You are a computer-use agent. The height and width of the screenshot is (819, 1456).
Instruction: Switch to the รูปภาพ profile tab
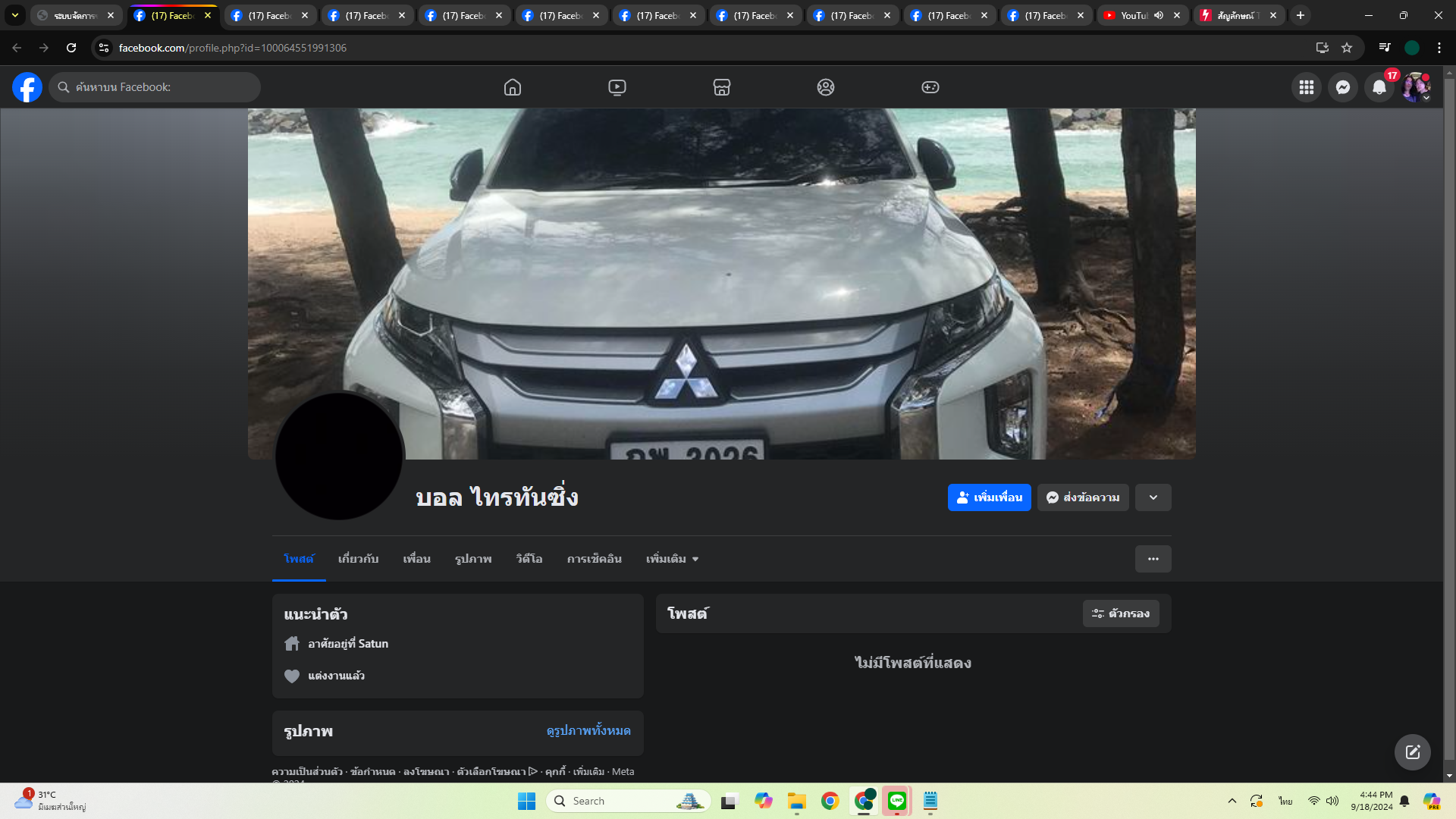click(473, 559)
